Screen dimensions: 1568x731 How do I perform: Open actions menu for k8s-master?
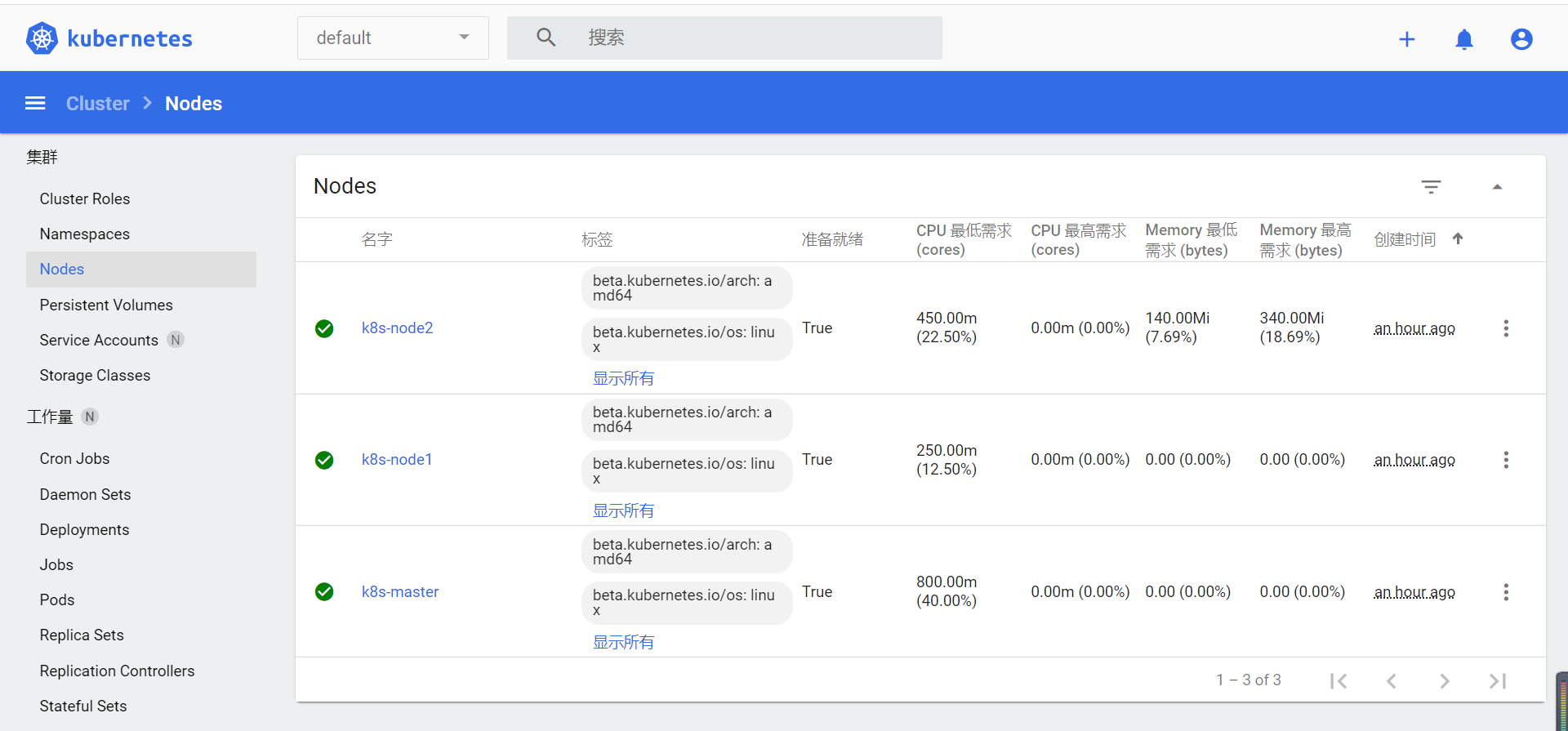[x=1505, y=592]
